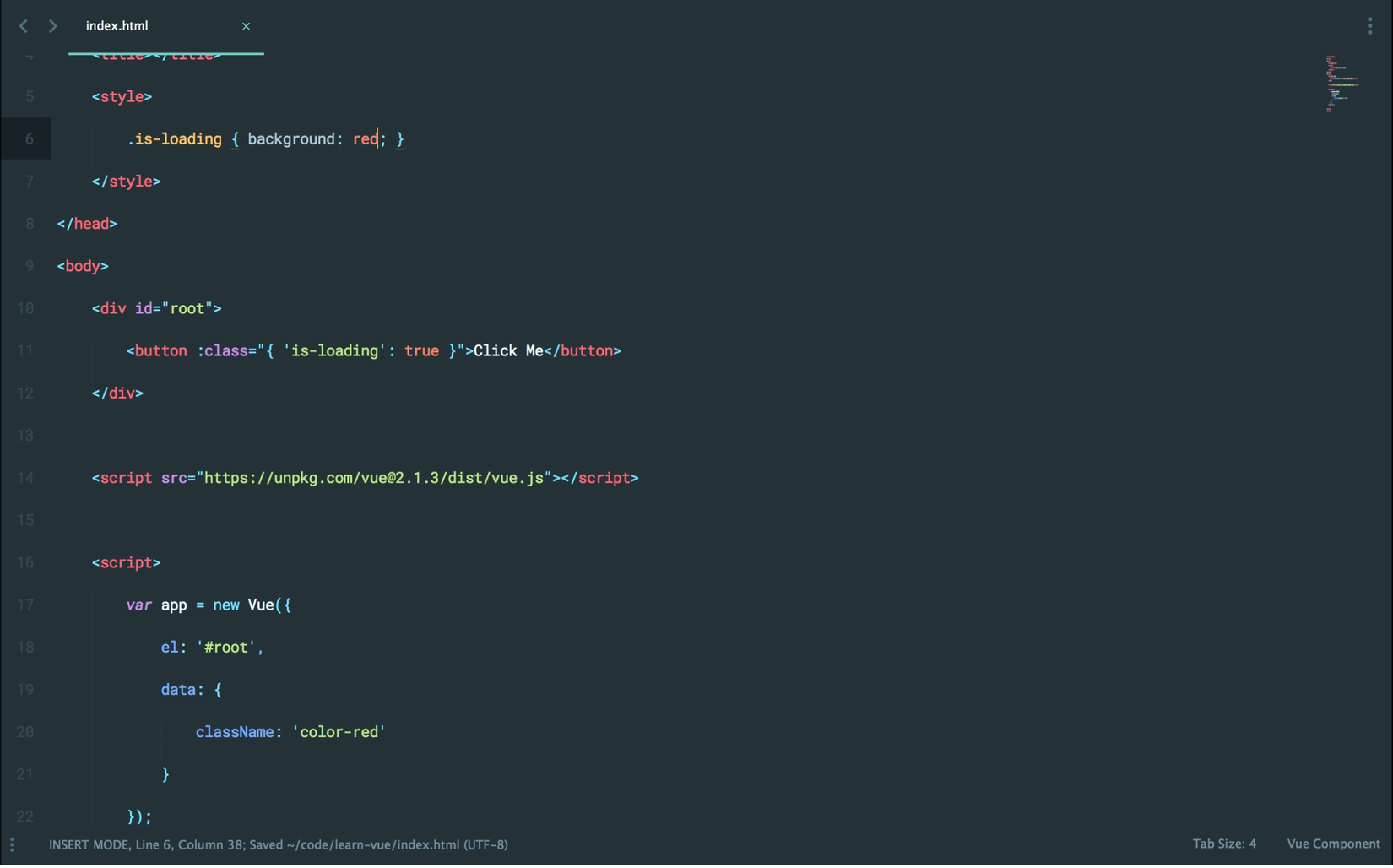The image size is (1393, 868).
Task: Open the three-dot menu in the tab bar
Action: pyautogui.click(x=1369, y=26)
